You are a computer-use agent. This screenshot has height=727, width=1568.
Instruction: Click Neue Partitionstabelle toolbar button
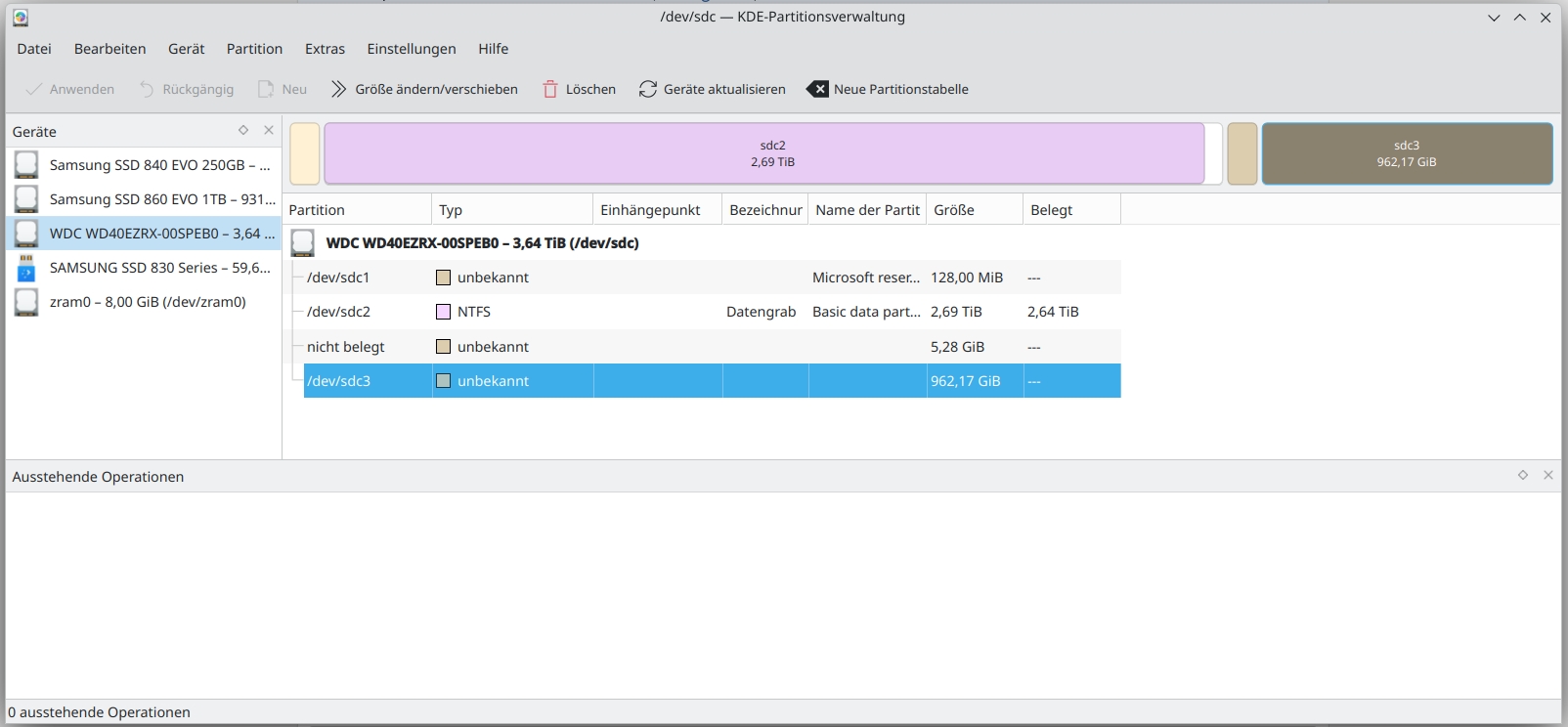(888, 89)
